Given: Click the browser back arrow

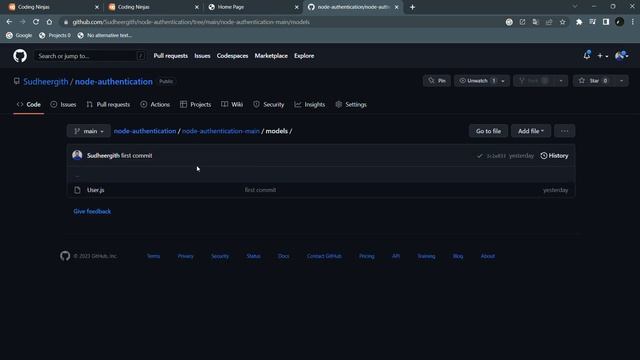Looking at the screenshot, I should pos(9,22).
